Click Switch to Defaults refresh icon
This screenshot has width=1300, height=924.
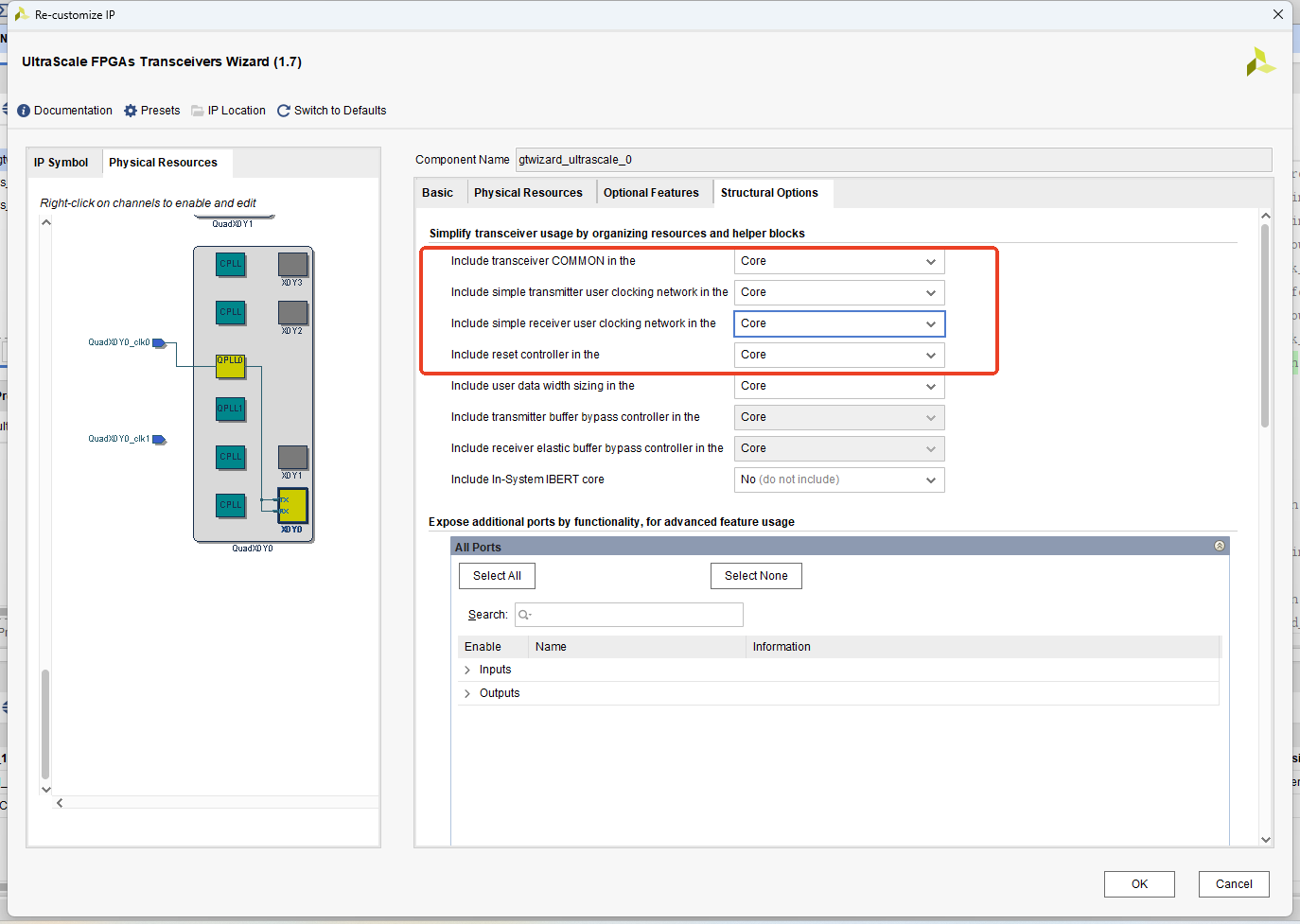[284, 111]
